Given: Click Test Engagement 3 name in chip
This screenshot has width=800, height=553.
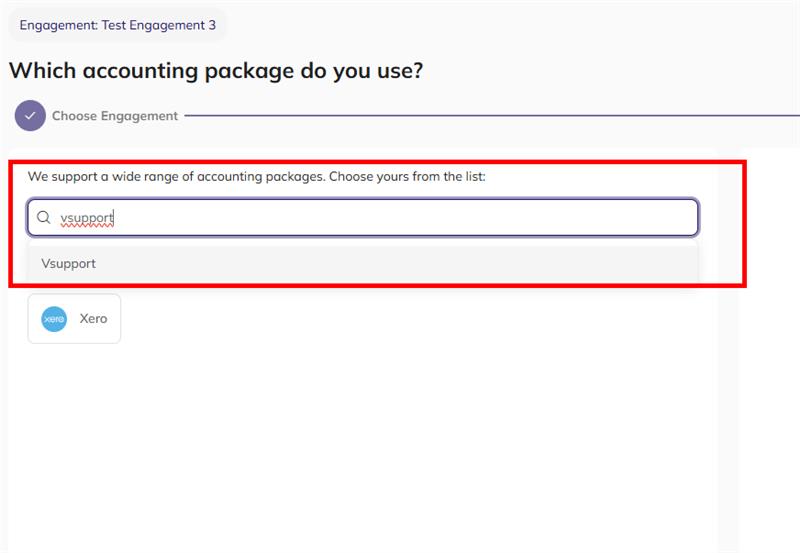Looking at the screenshot, I should [x=159, y=25].
